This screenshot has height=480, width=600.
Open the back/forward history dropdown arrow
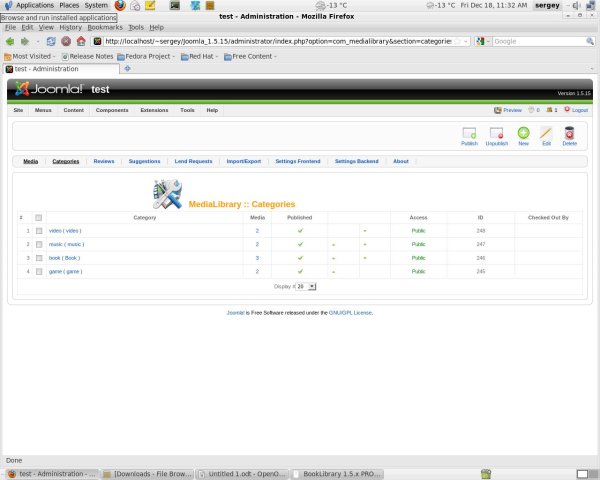[x=38, y=41]
